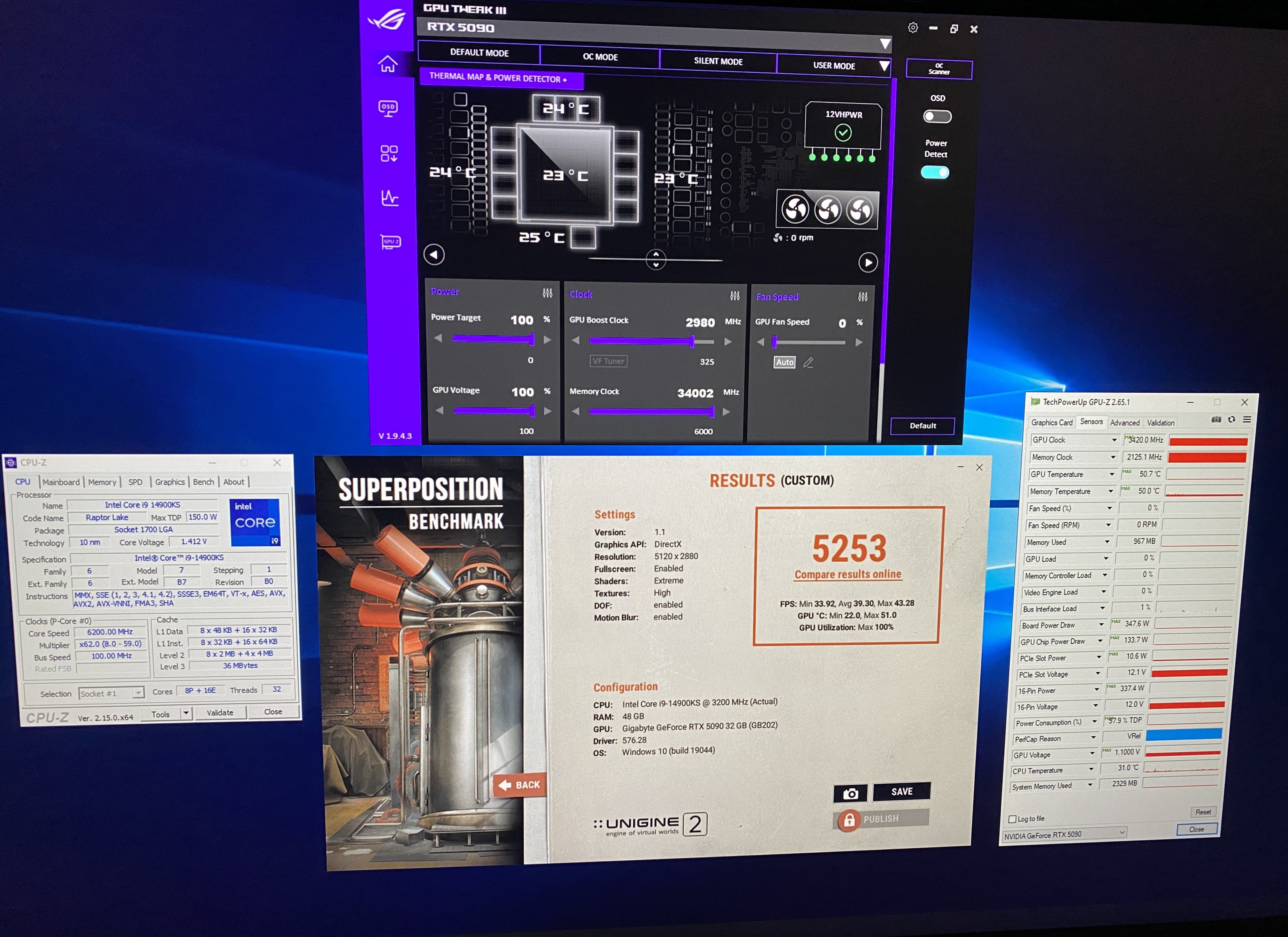
Task: Check the Log to file checkbox
Action: [1012, 819]
